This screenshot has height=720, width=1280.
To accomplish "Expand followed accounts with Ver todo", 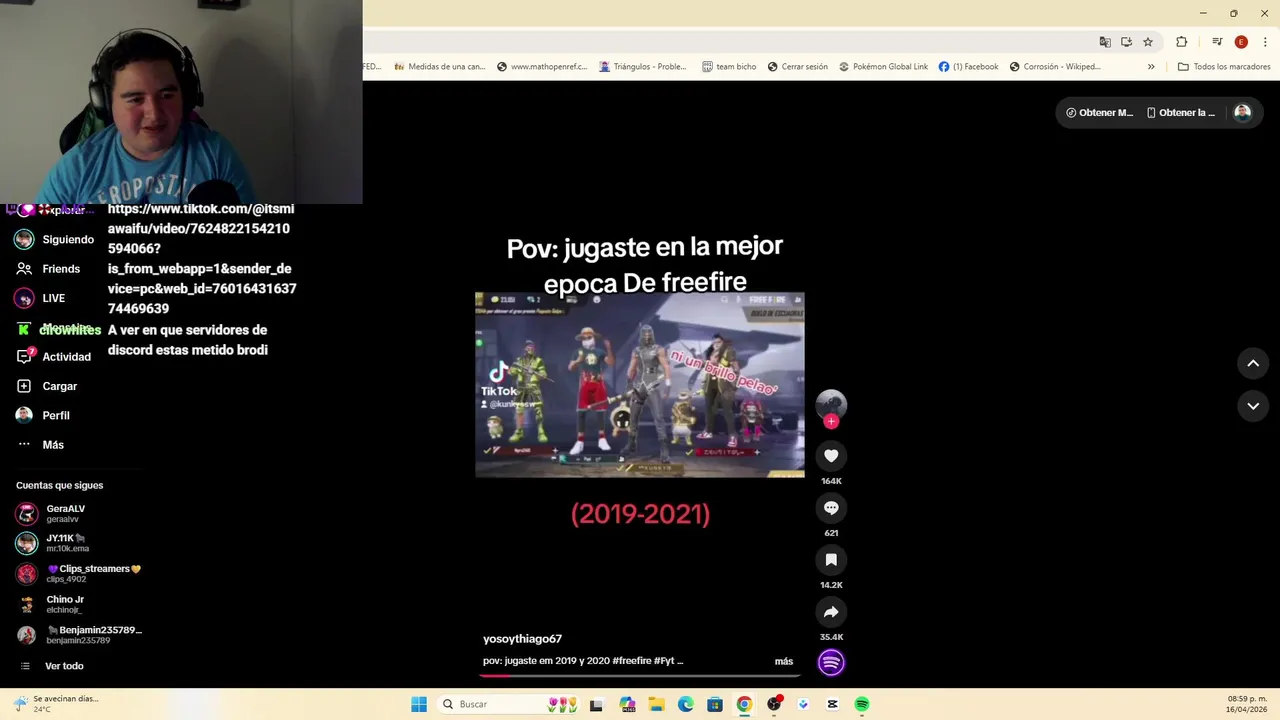I will pos(52,666).
